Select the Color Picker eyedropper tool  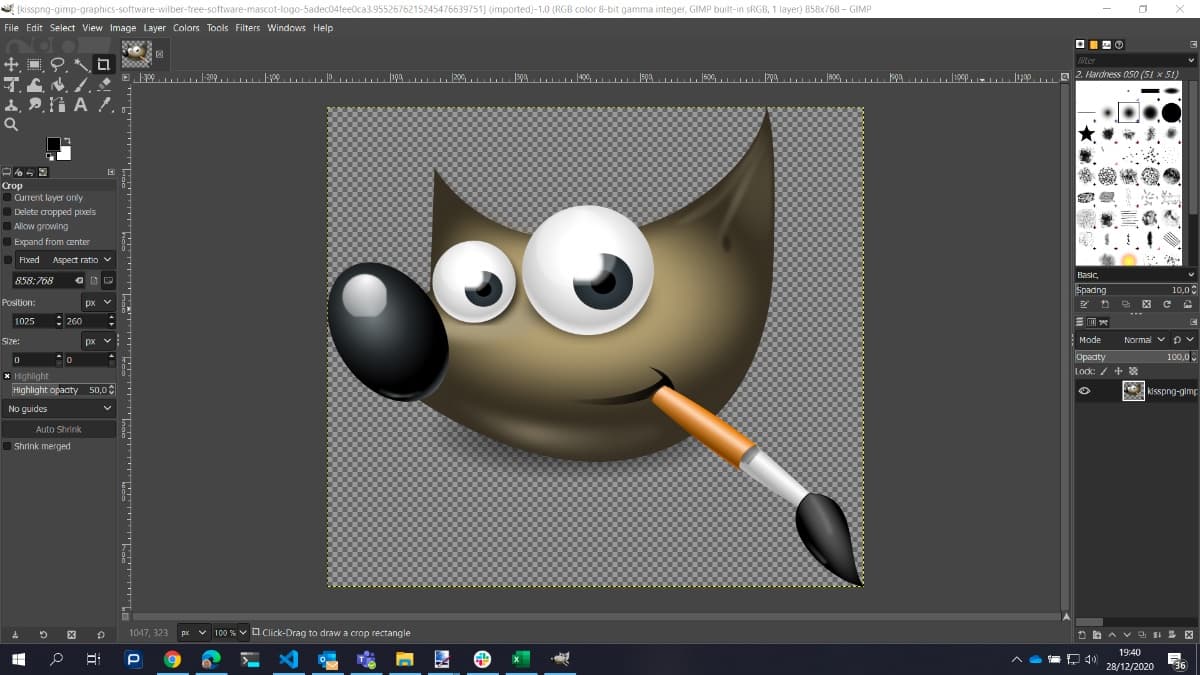(104, 105)
